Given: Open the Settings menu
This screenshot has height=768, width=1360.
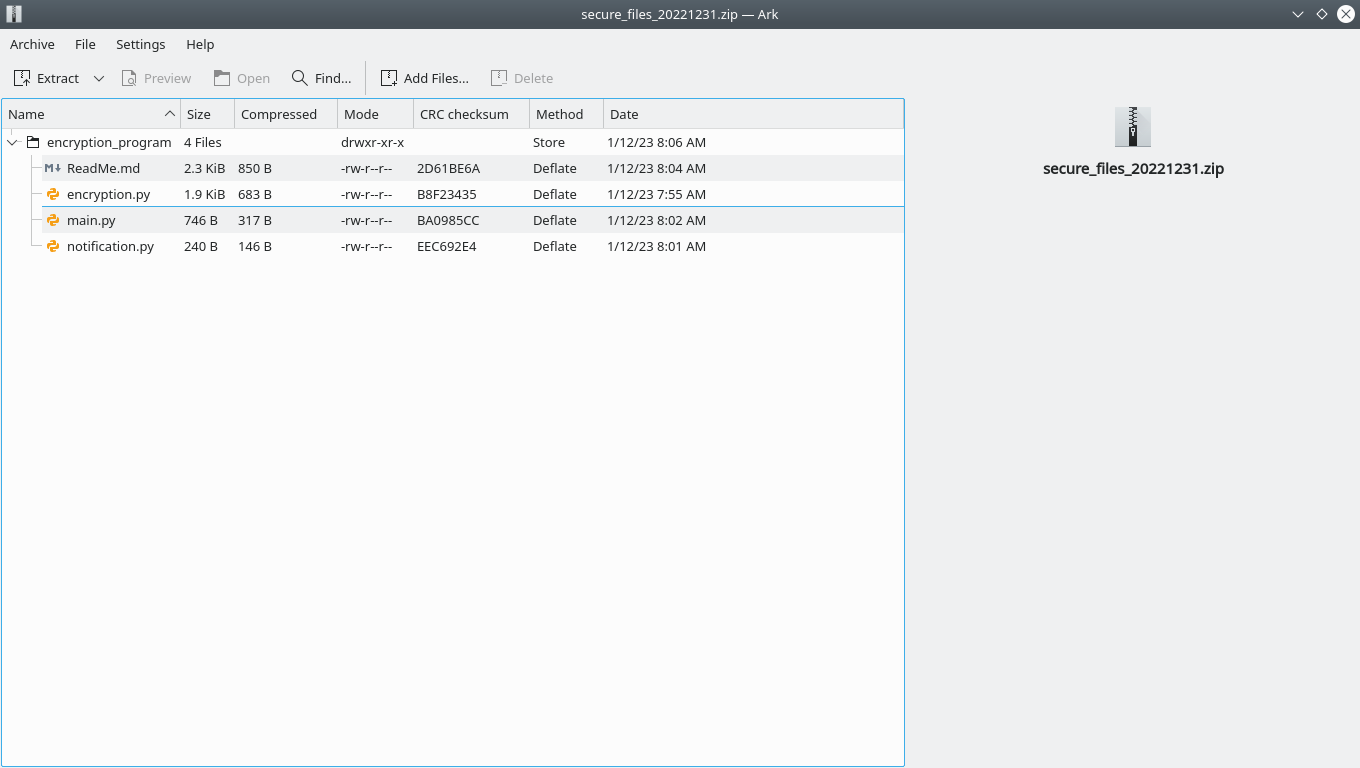Looking at the screenshot, I should pos(140,44).
